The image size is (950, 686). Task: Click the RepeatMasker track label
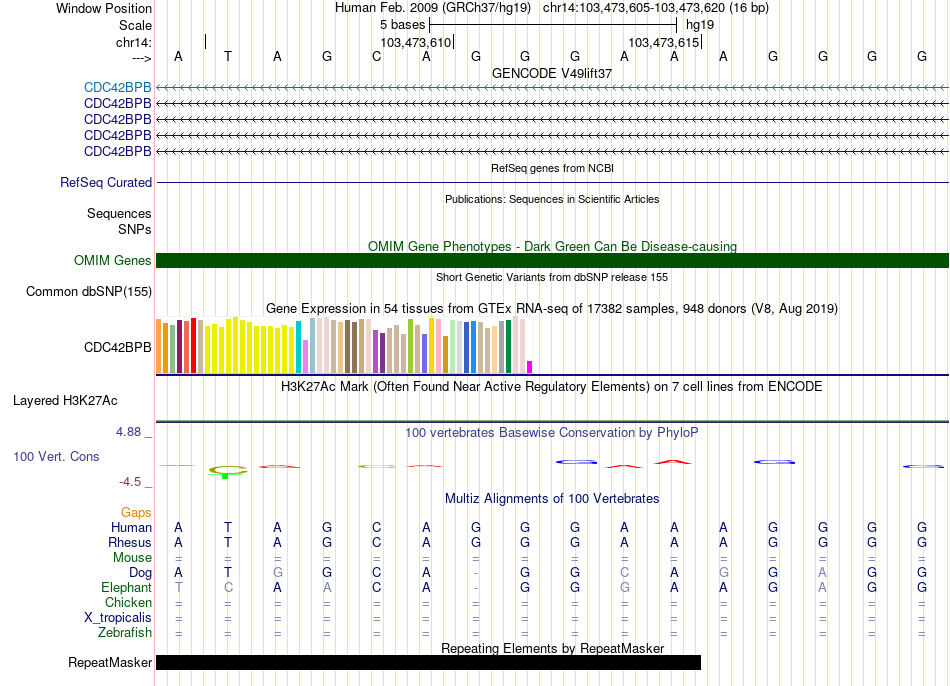(110, 662)
